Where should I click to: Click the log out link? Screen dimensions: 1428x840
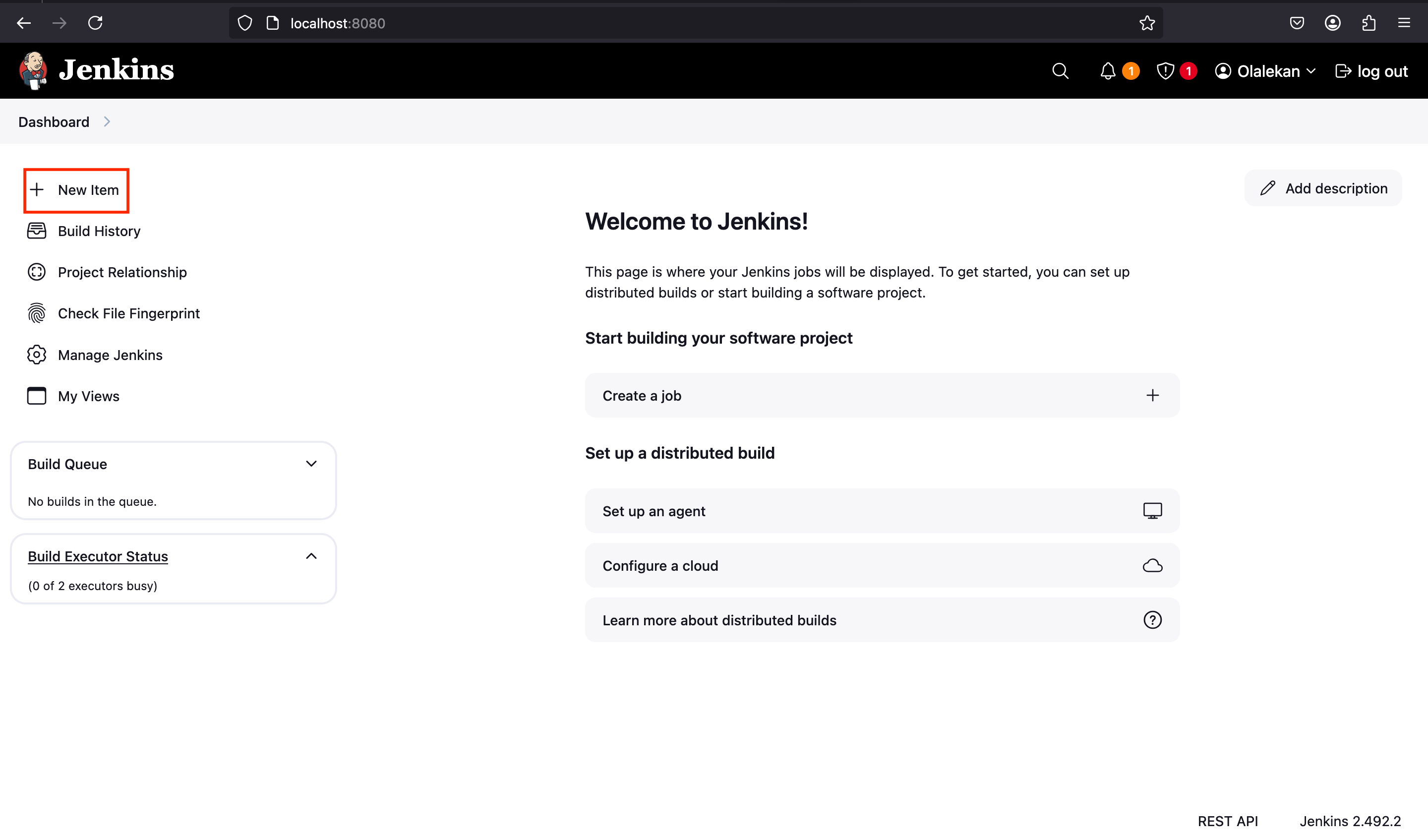[1371, 71]
